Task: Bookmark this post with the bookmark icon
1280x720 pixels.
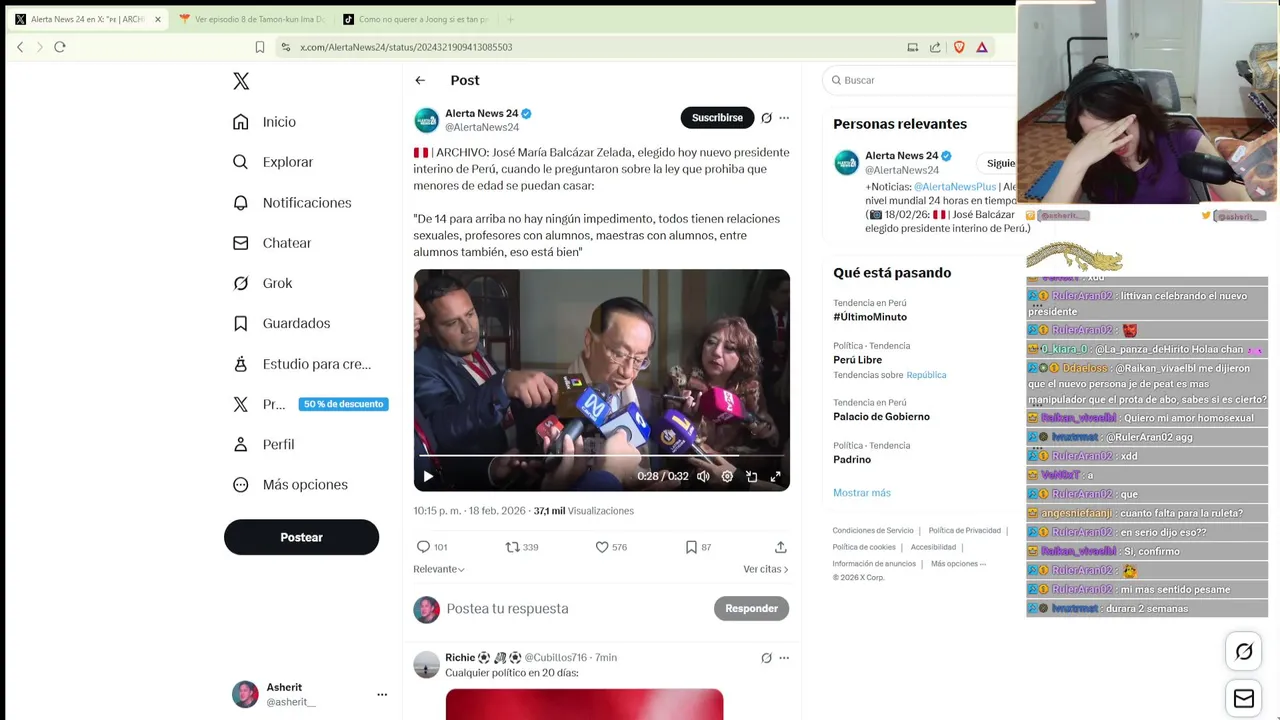Action: coord(691,547)
